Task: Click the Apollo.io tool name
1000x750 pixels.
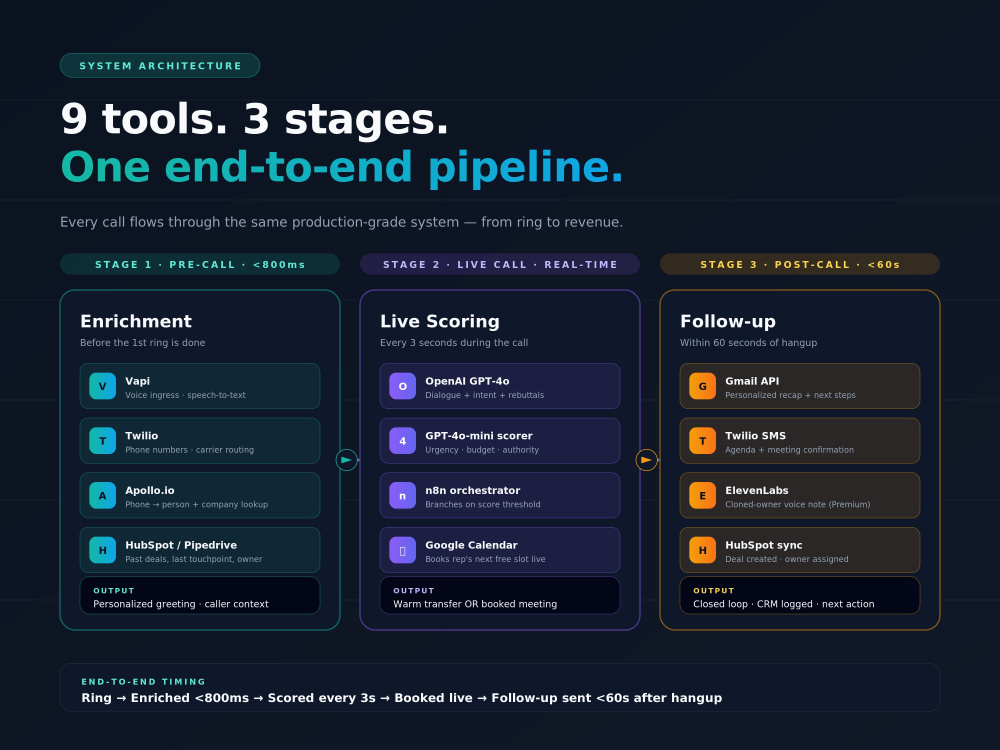Action: pos(150,490)
